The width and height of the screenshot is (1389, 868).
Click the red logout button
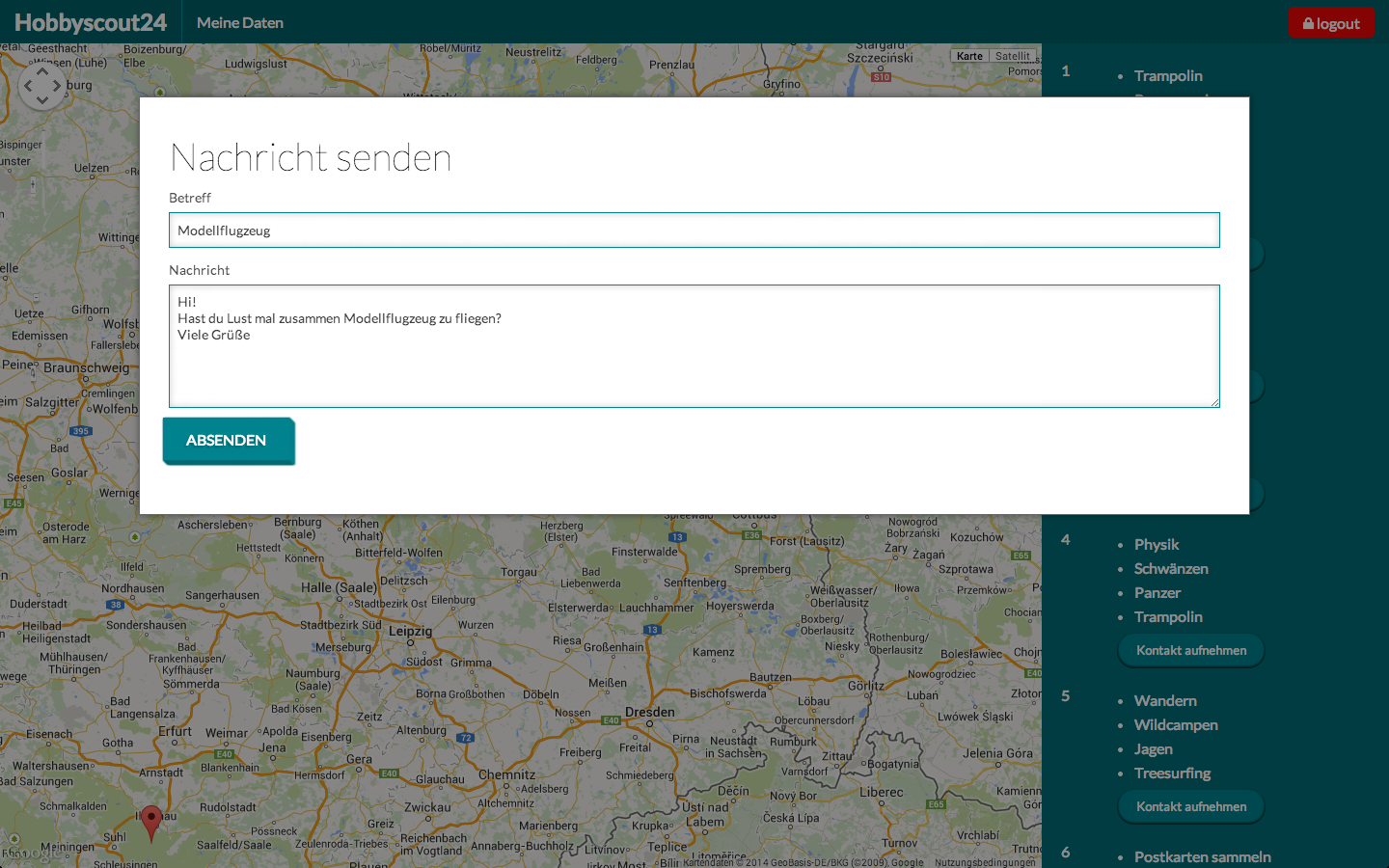(1331, 23)
